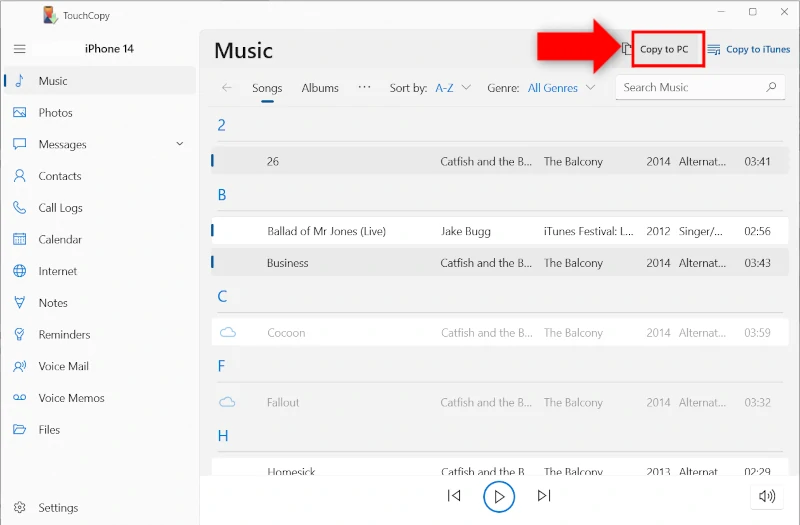Image resolution: width=800 pixels, height=525 pixels.
Task: Select the song Ballad of Mr Jones (Live)
Action: tap(326, 232)
